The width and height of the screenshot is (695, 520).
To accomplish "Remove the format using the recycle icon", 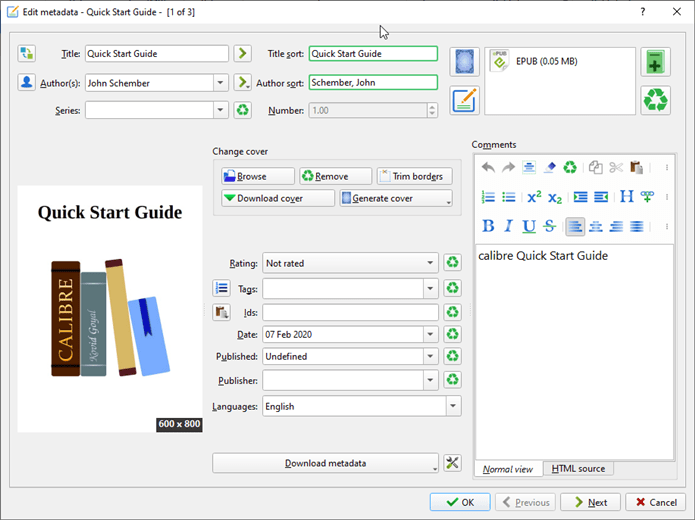I will (655, 100).
